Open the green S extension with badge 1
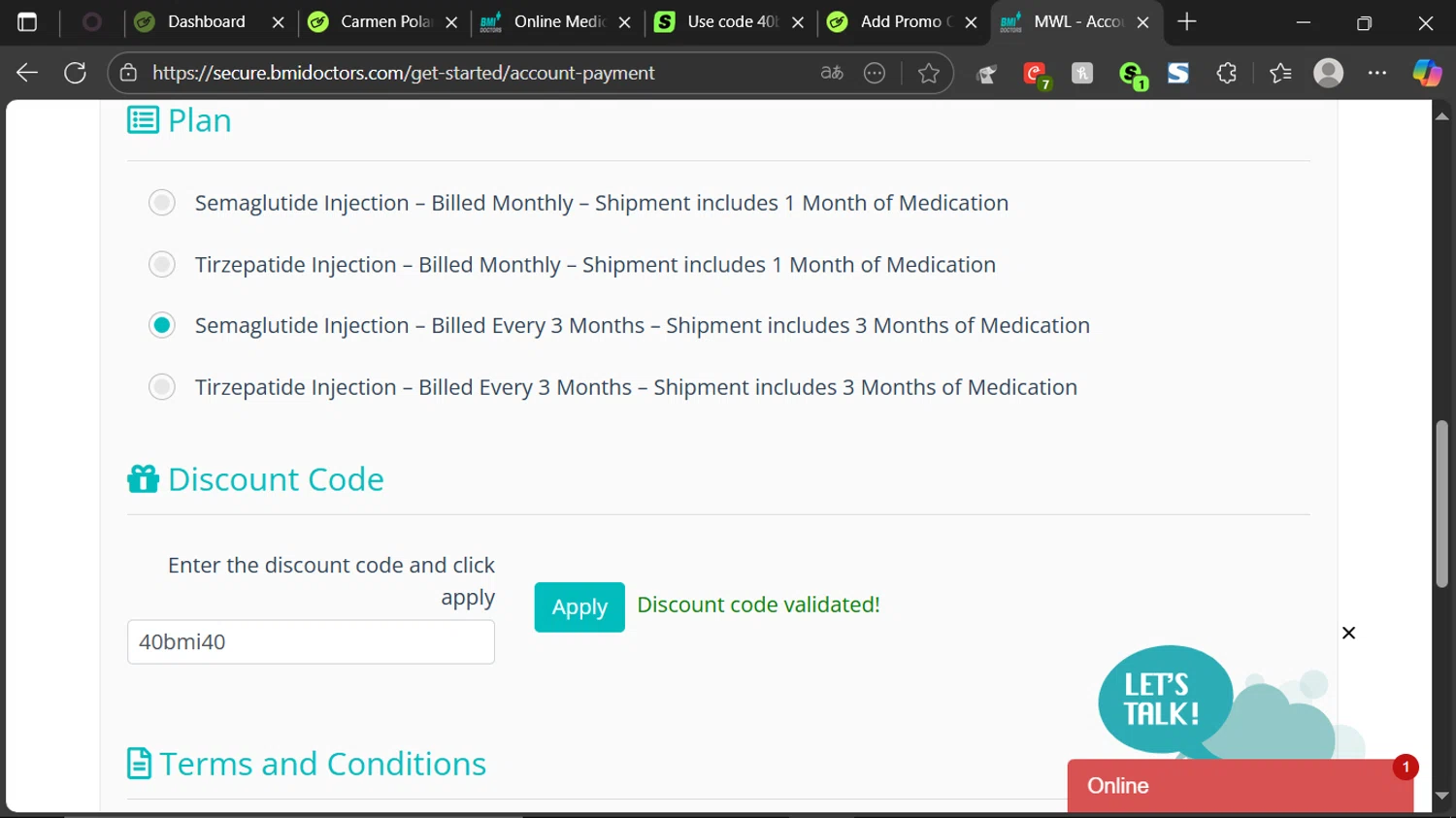Viewport: 1456px width, 818px height. pos(1132,75)
